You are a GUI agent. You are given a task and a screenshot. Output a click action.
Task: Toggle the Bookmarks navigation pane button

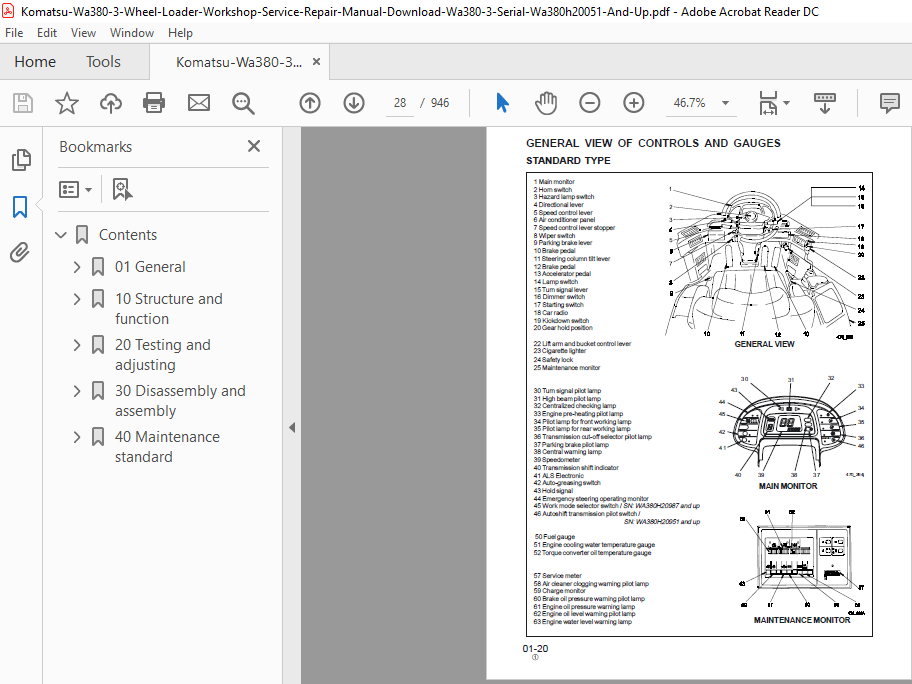(x=20, y=206)
